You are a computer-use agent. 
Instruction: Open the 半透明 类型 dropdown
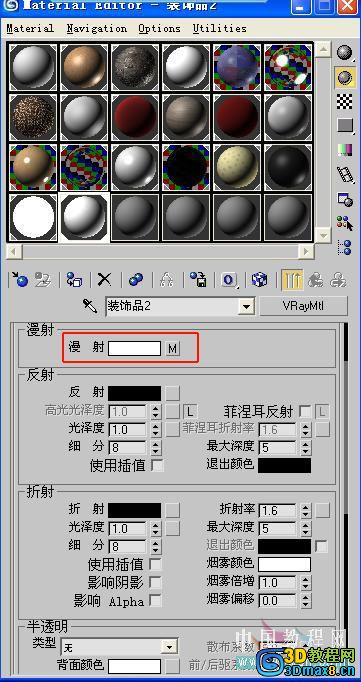coord(170,648)
